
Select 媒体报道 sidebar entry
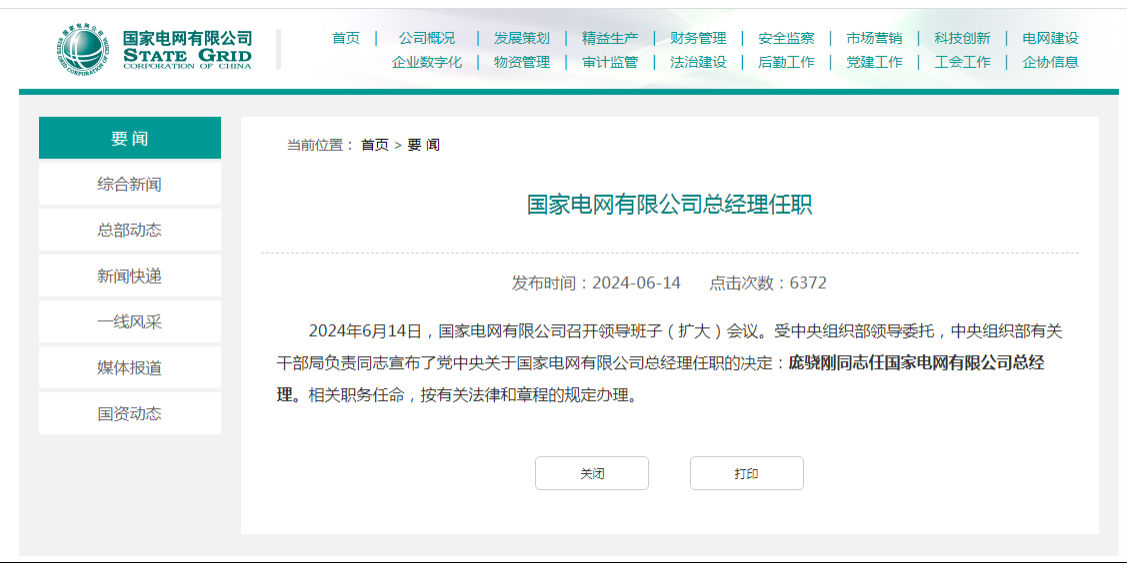click(x=130, y=367)
